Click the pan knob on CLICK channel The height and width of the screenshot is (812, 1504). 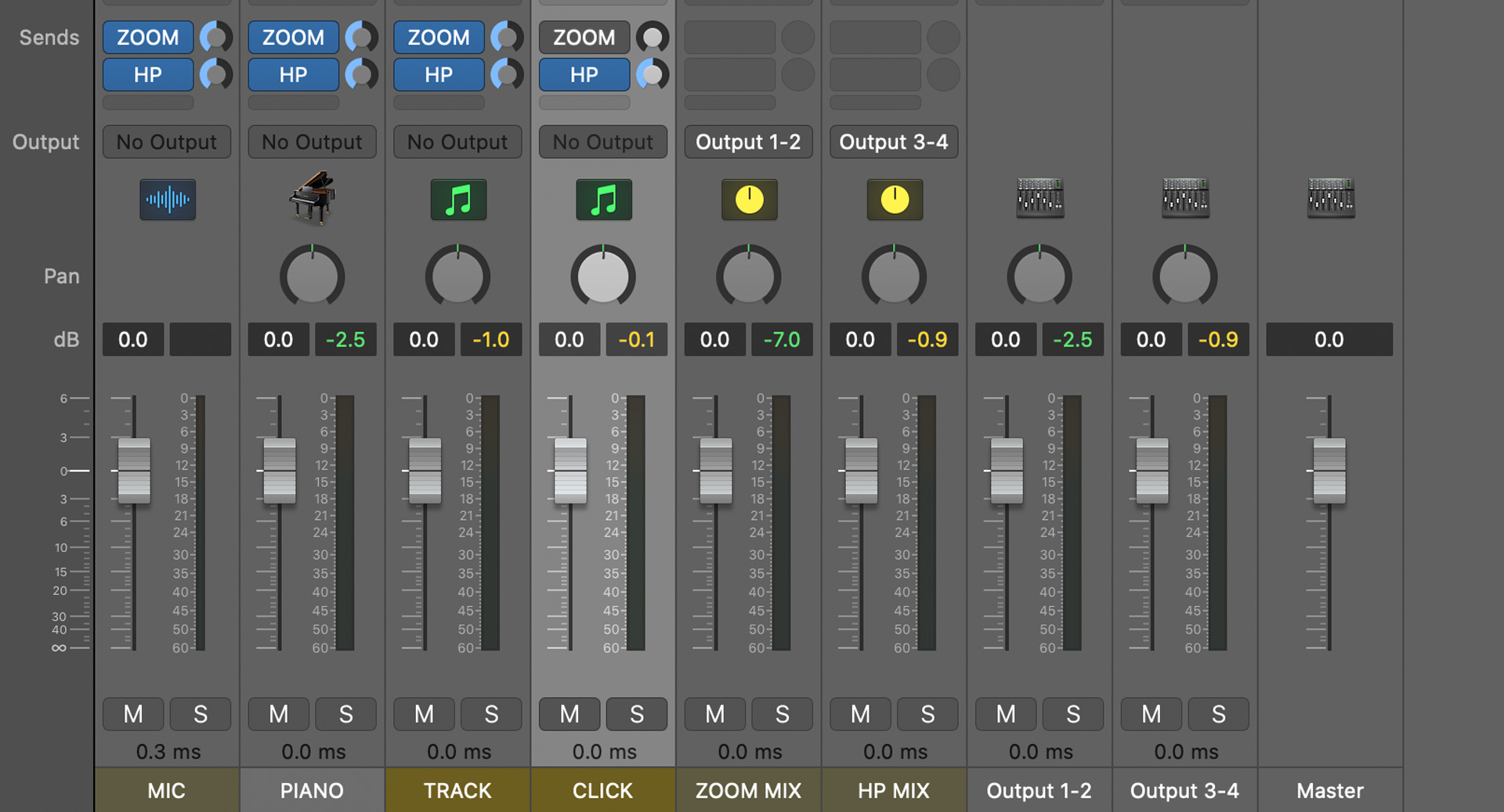(x=603, y=276)
